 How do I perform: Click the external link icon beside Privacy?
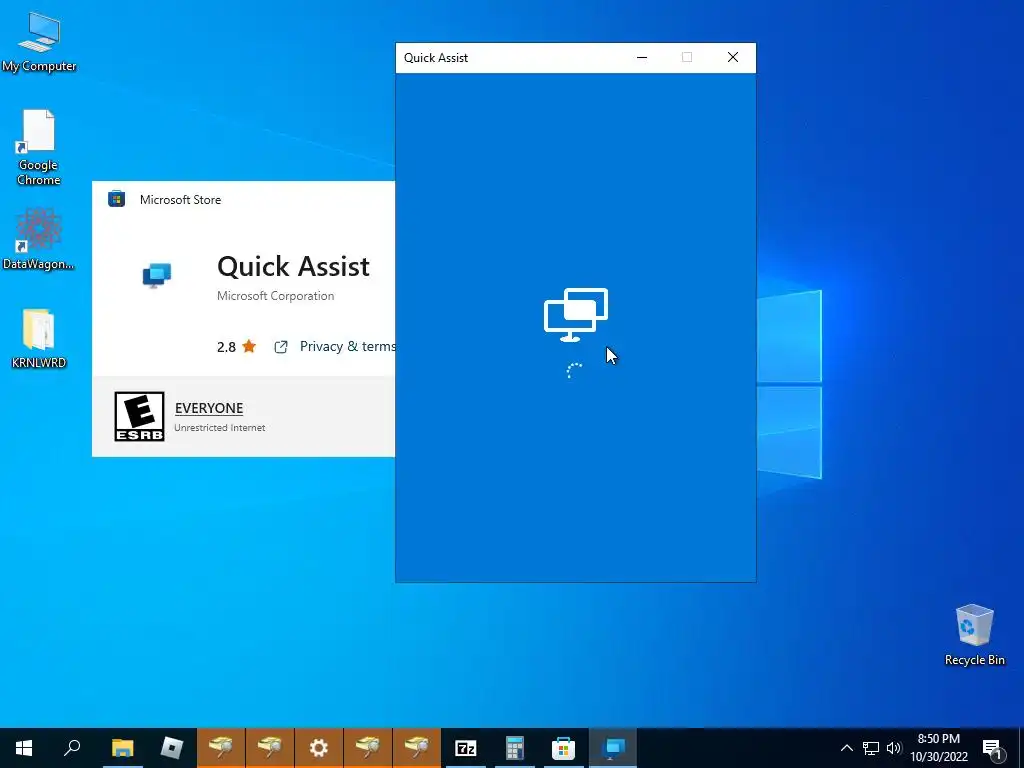point(281,347)
